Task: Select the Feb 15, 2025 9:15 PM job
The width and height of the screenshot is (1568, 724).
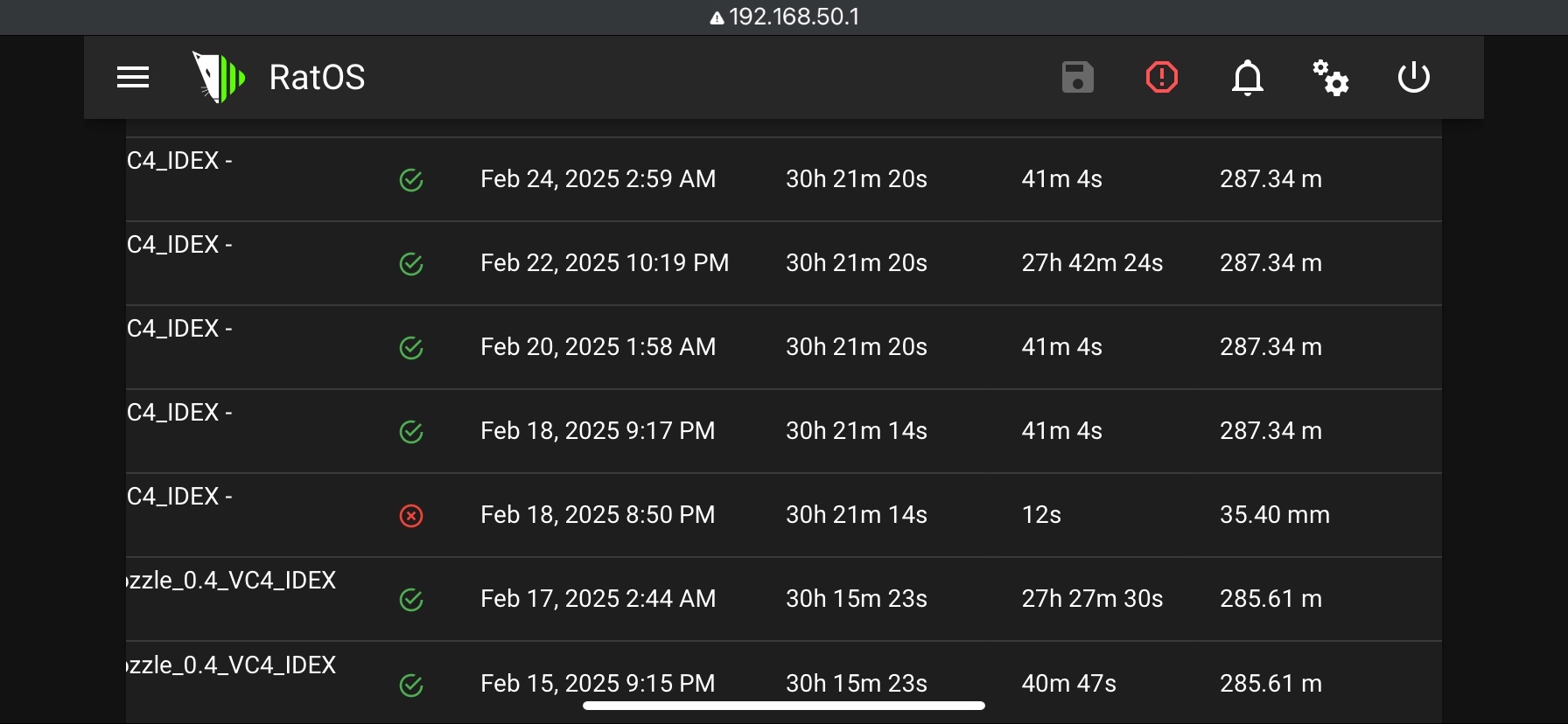Action: (x=598, y=683)
